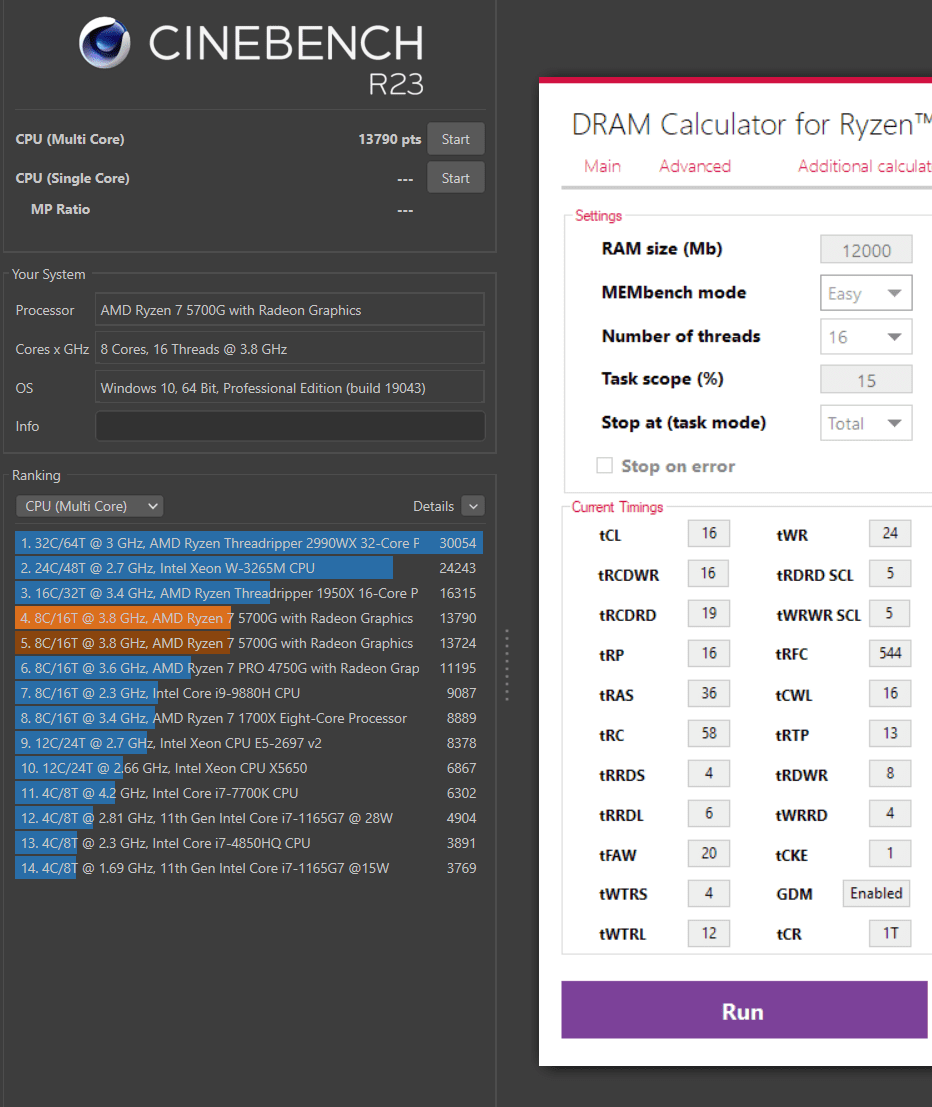Click the vertical dotted panel splitter handle
The height and width of the screenshot is (1107, 932).
(x=507, y=665)
